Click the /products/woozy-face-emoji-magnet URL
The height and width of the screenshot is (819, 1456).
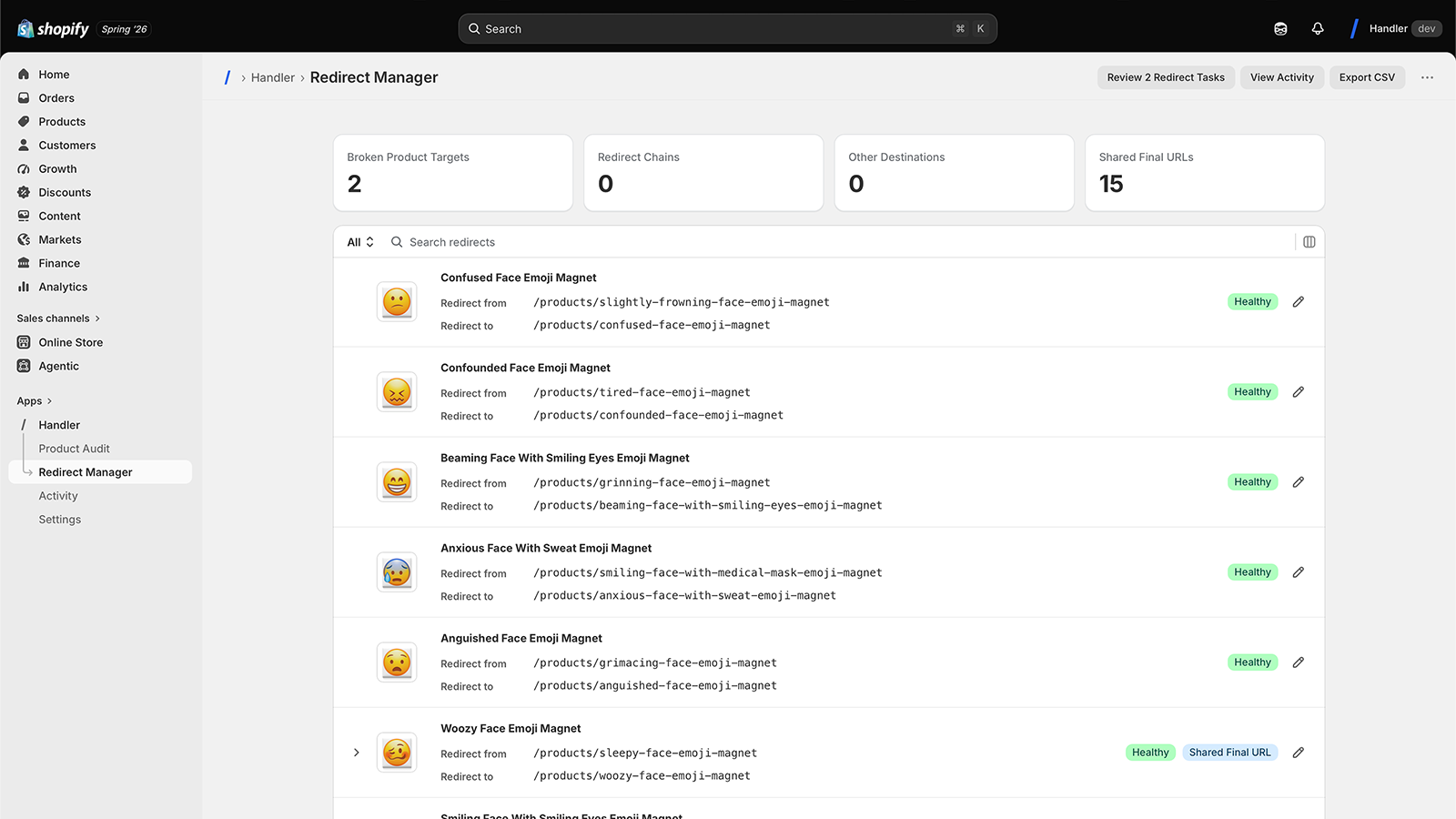tap(642, 775)
